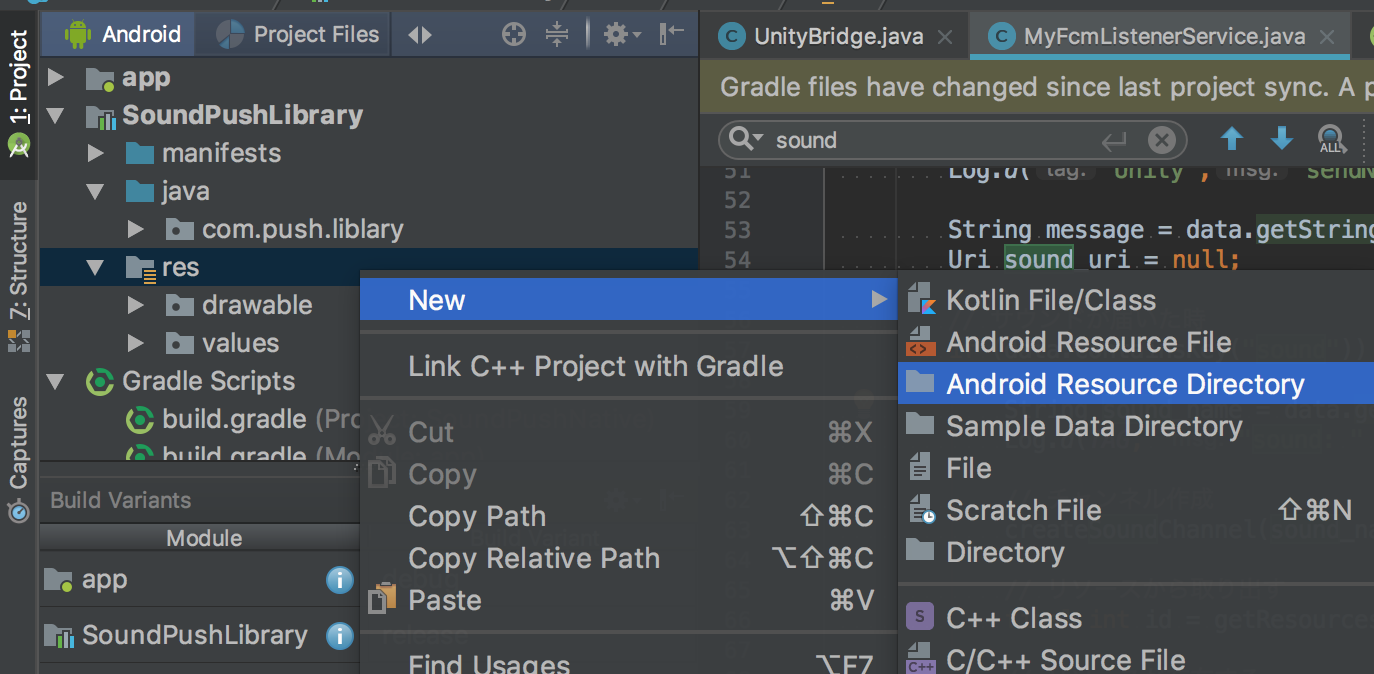Switch to MyFcmListenerService.java tab
This screenshot has width=1374, height=674.
pos(1164,37)
